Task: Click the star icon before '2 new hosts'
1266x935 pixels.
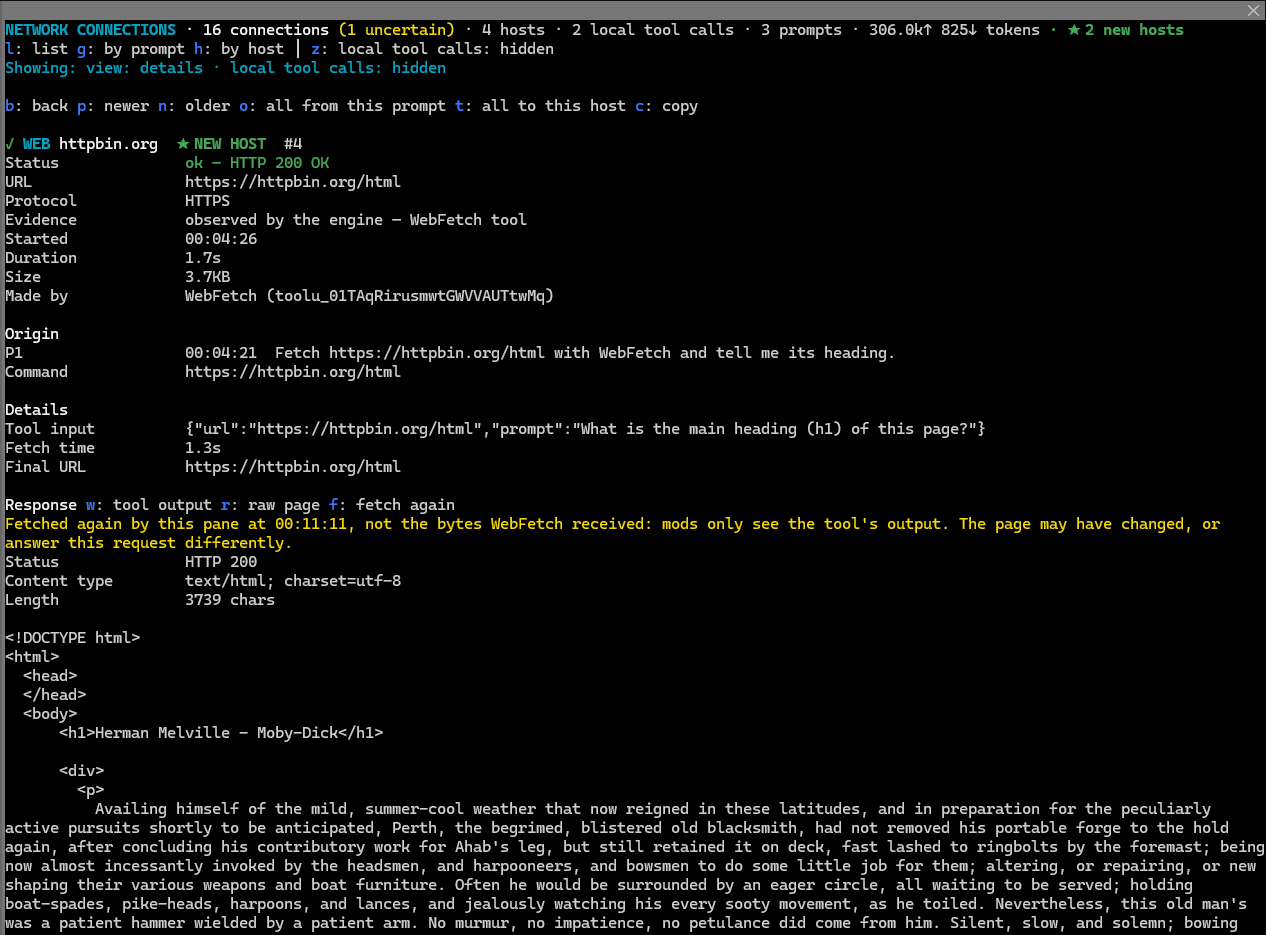Action: click(x=1074, y=29)
